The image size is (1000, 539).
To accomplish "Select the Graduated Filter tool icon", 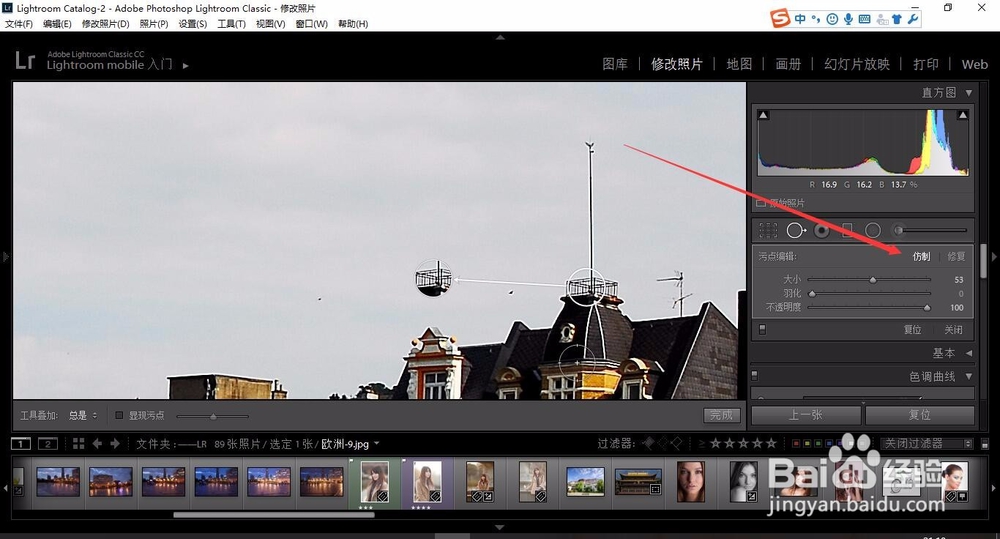I will tap(848, 230).
